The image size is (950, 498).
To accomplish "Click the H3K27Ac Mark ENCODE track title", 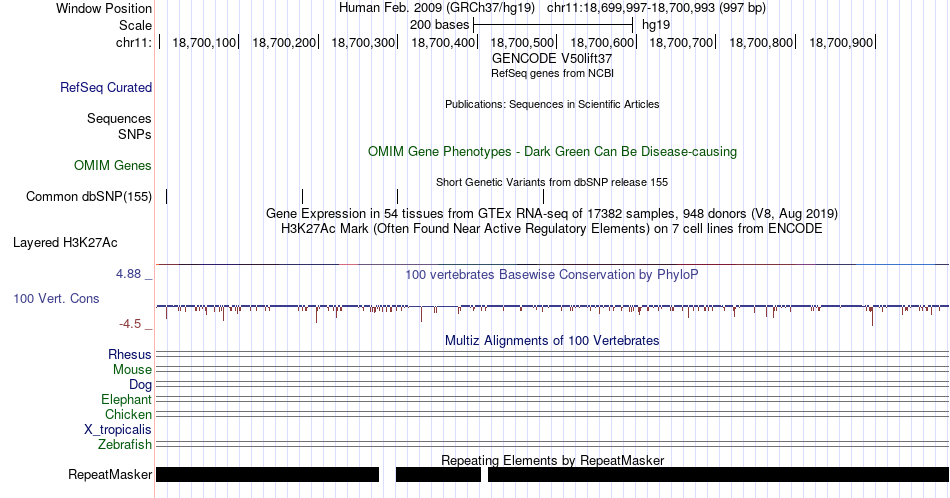I will (x=552, y=228).
